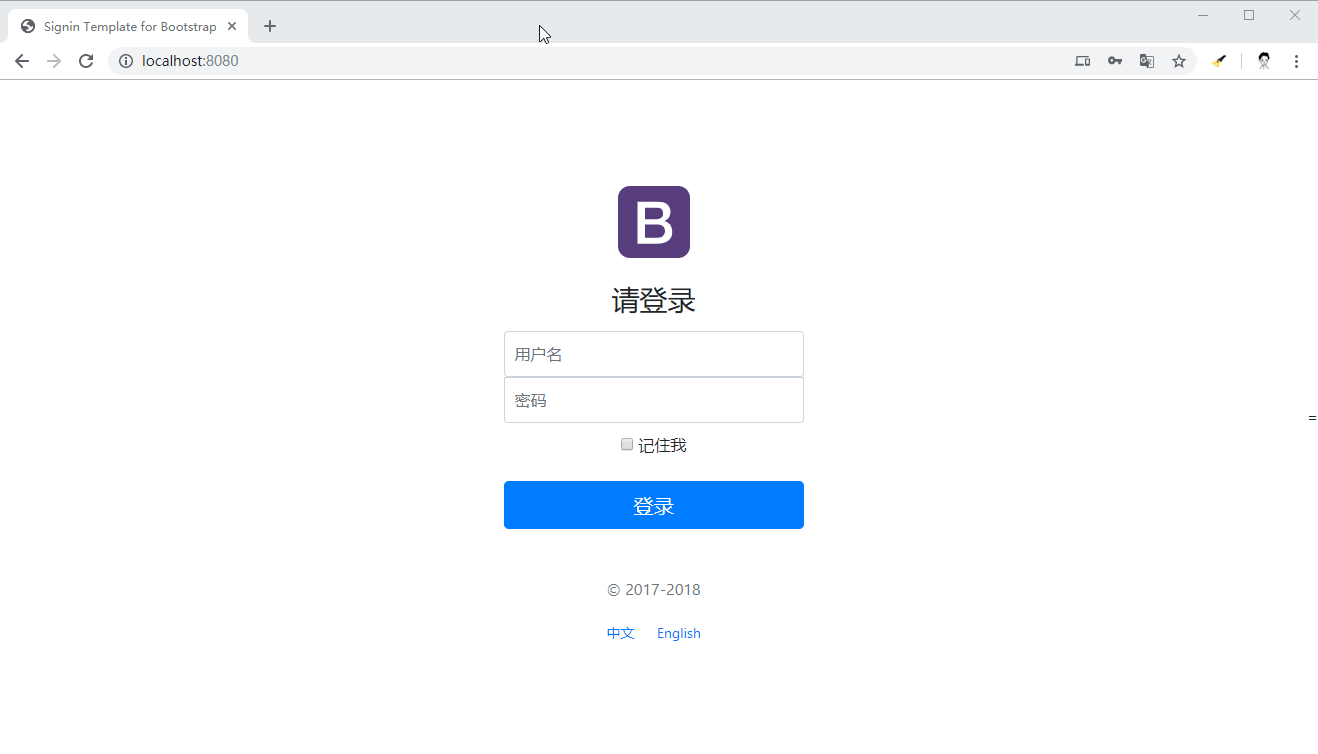
Task: Close the Signin Template for Bootstrap tab
Action: 232,26
